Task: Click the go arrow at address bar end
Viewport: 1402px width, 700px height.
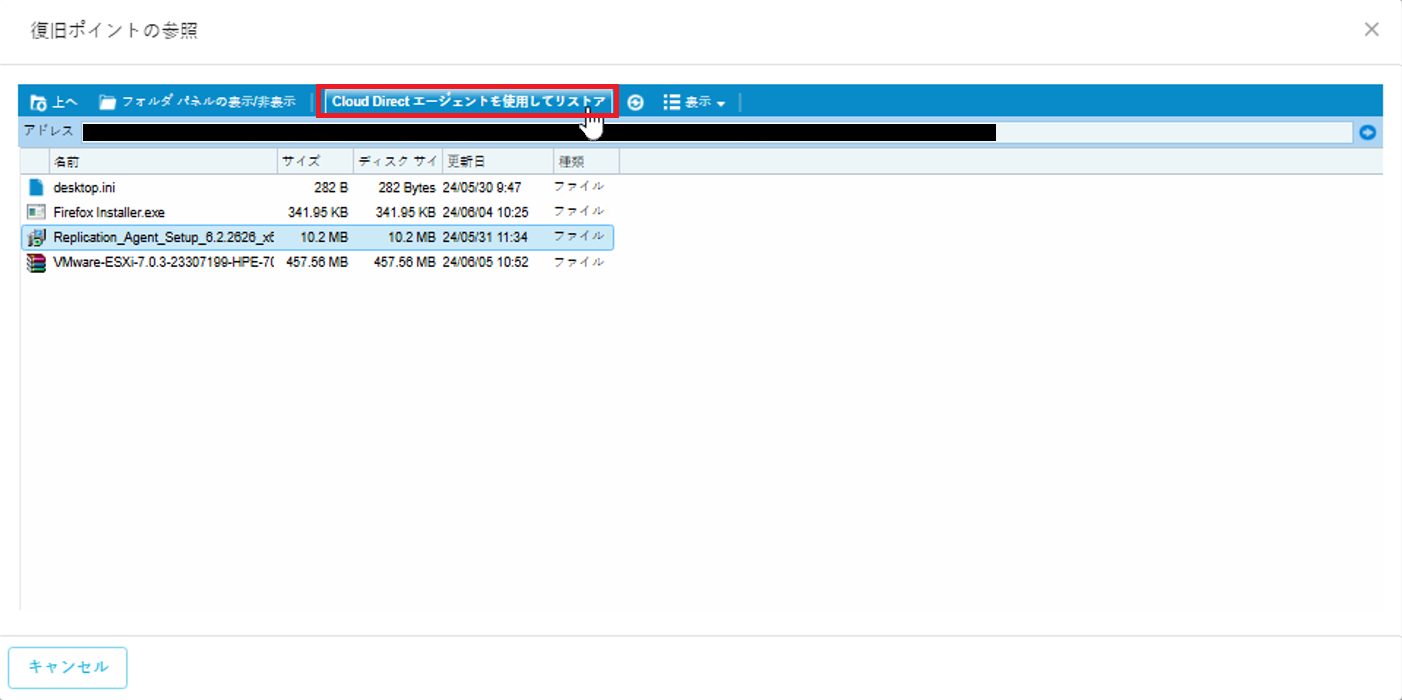Action: pyautogui.click(x=1367, y=132)
